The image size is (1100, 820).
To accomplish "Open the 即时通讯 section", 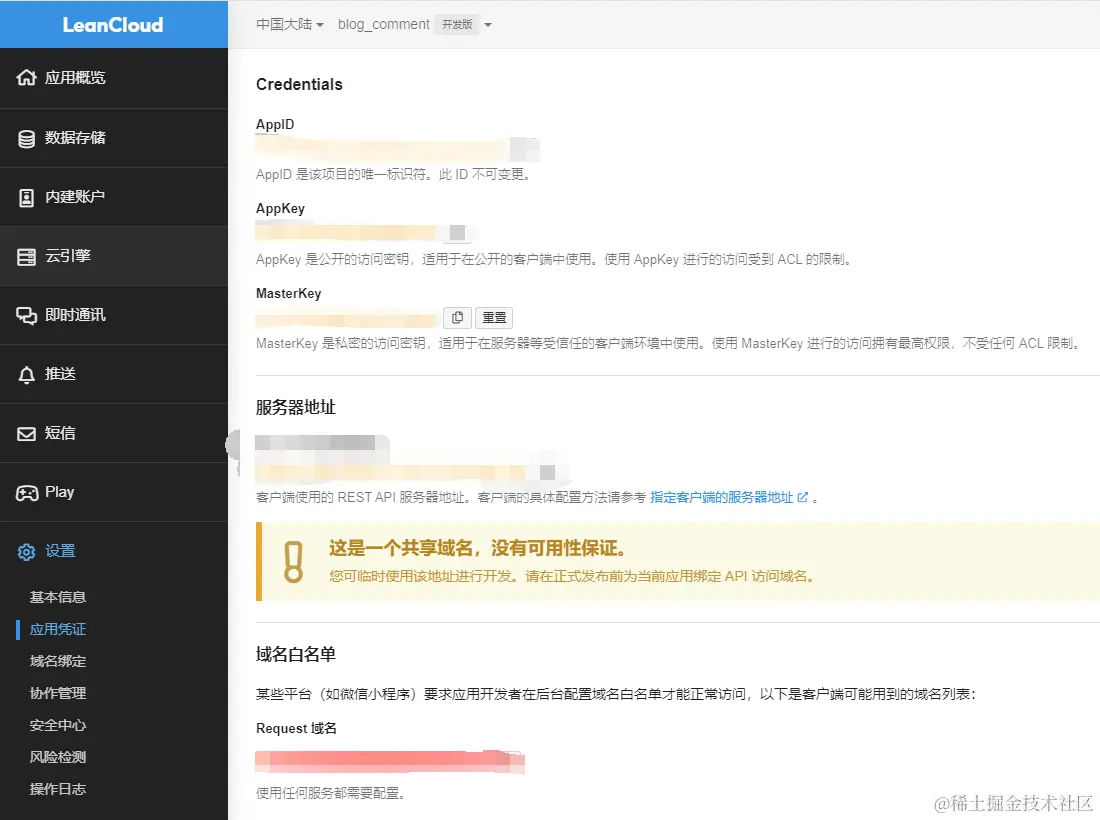I will pyautogui.click(x=114, y=315).
